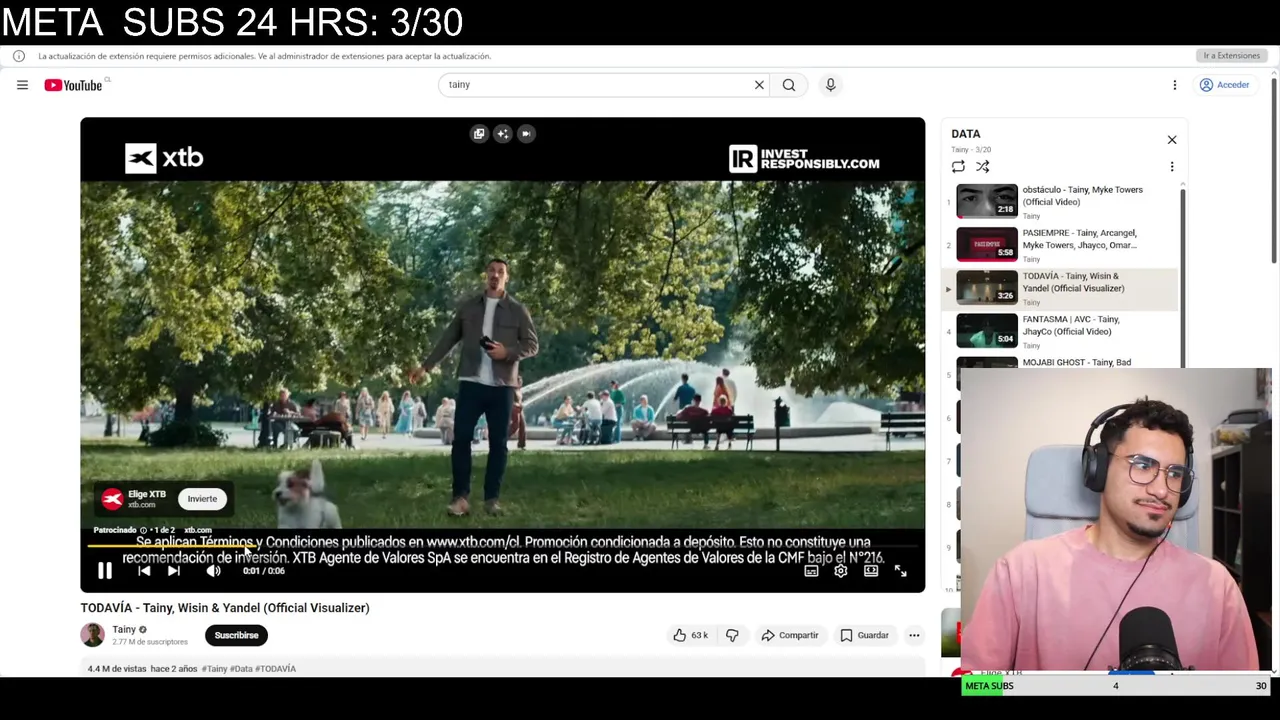Play 'PASIEMPRE - Tainy, Arcangel' playlist item
Viewport: 1280px width, 720px height.
tap(1060, 245)
